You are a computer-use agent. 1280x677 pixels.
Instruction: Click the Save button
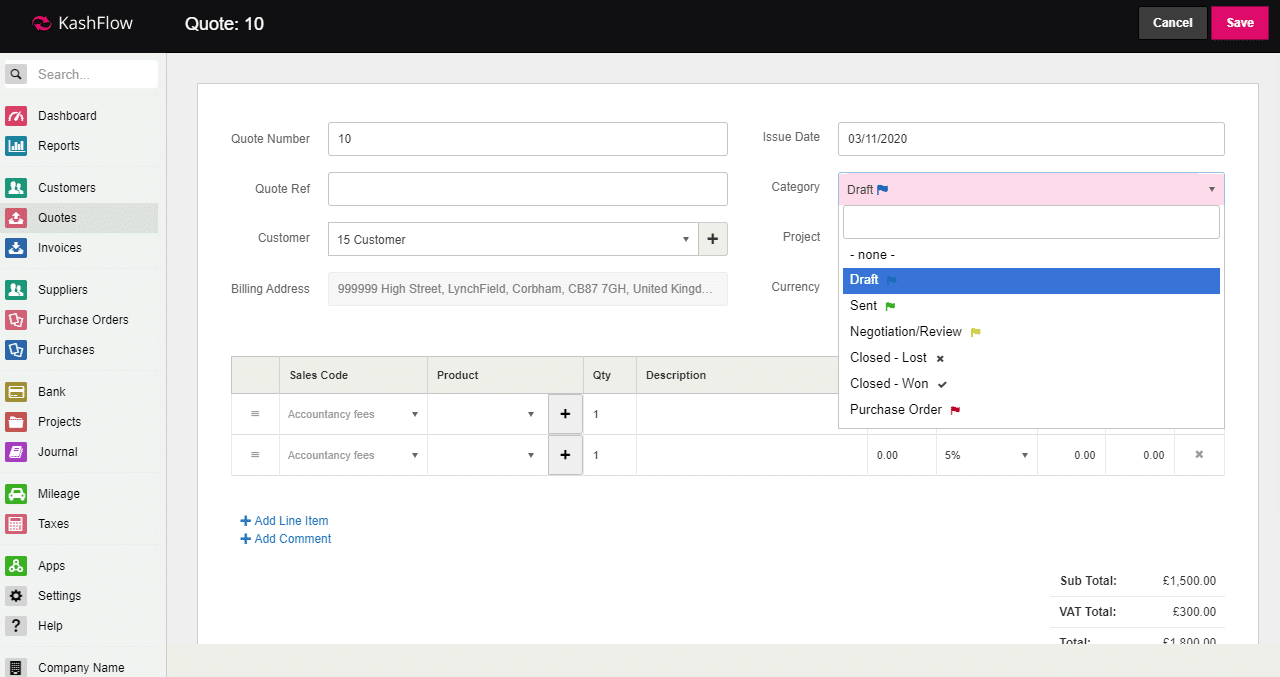[x=1239, y=23]
